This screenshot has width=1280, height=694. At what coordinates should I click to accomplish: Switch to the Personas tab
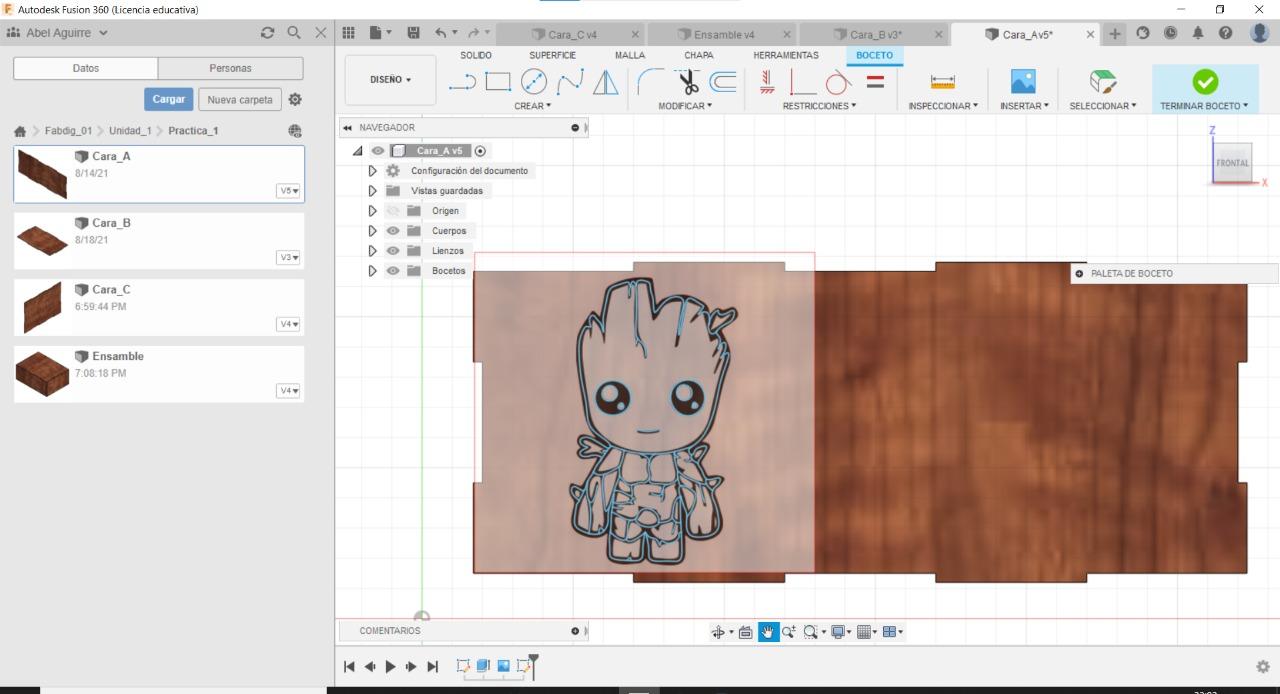coord(230,68)
